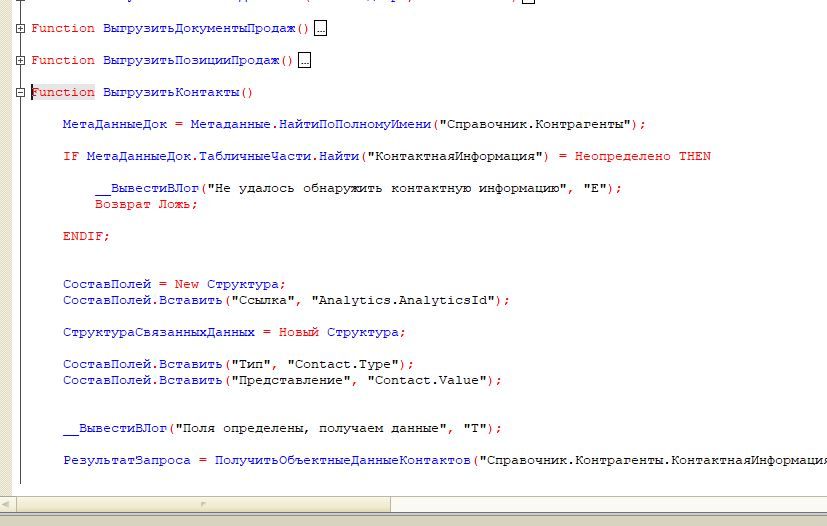Click the THEN keyword

695,156
